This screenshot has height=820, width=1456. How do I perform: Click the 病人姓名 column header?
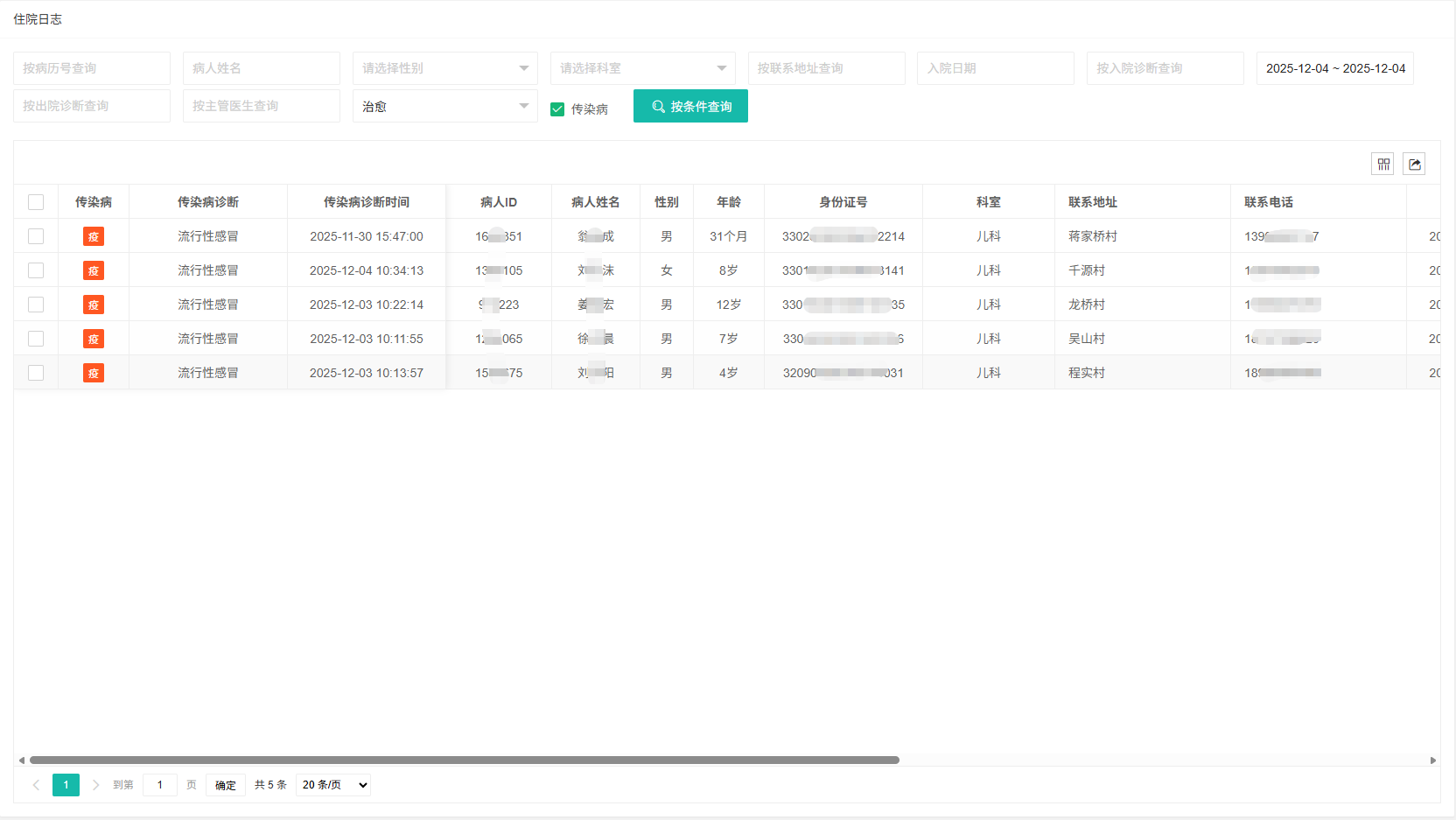(596, 202)
